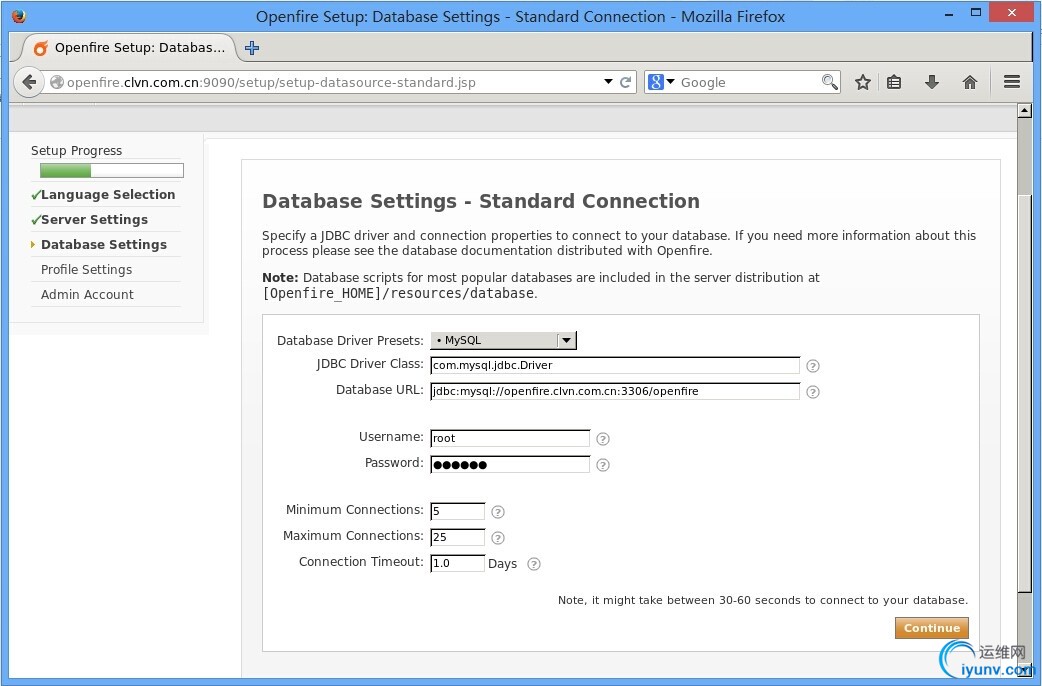
Task: Maximize the Firefox window
Action: [976, 13]
